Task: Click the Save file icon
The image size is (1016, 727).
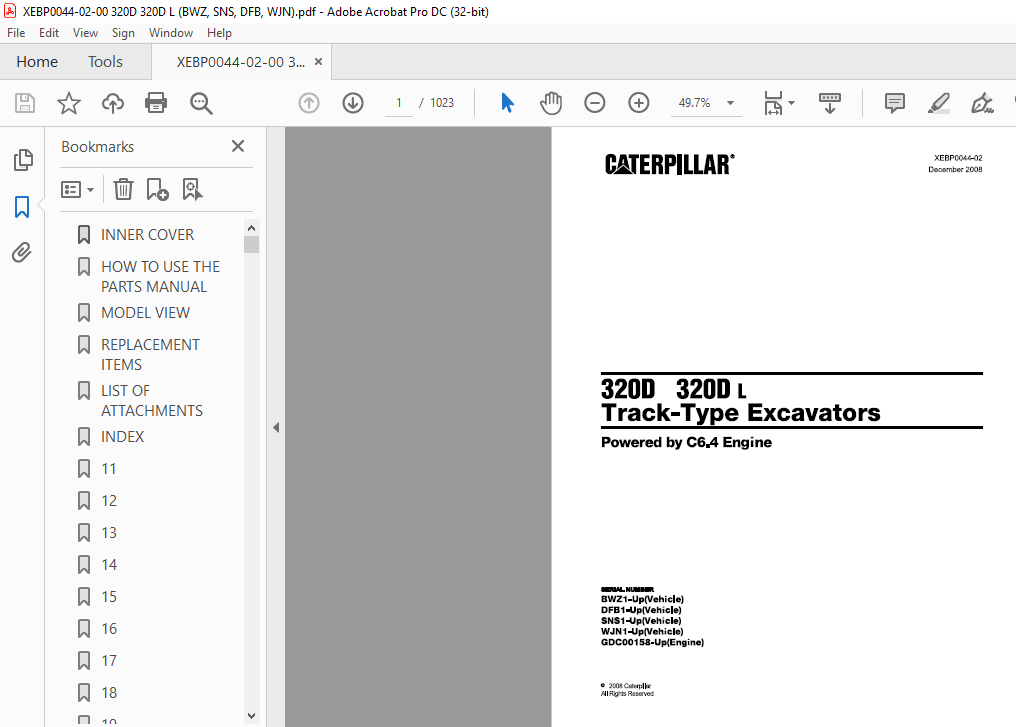Action: pos(25,103)
